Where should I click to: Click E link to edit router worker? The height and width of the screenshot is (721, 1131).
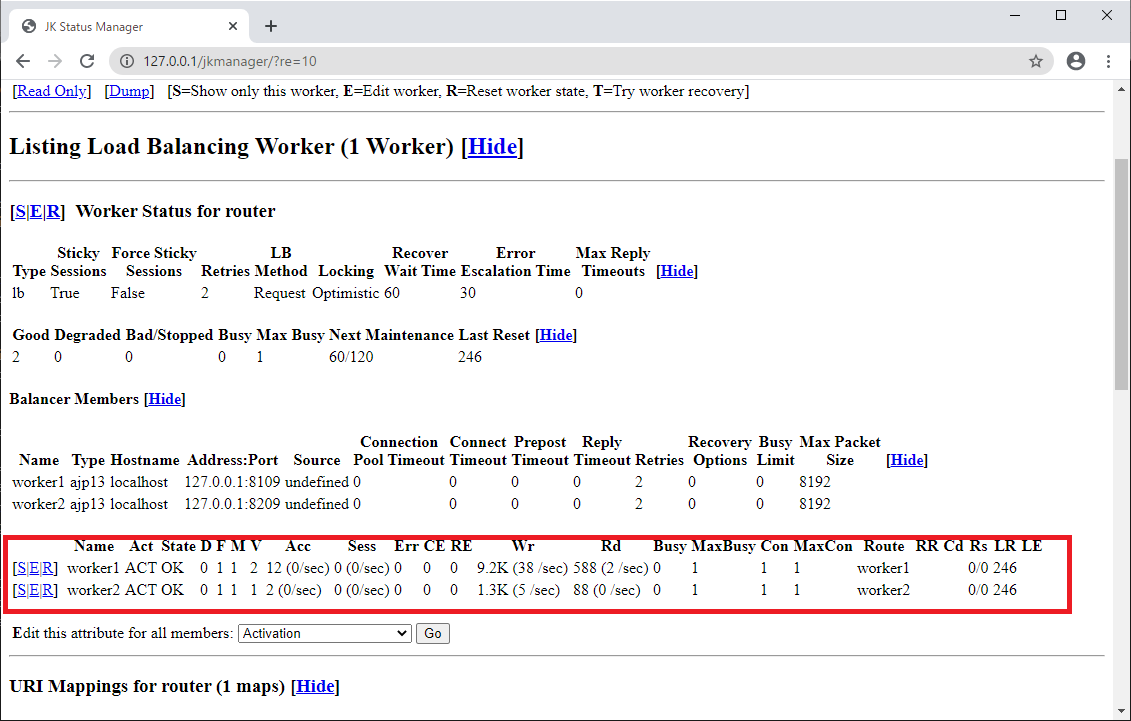(x=35, y=211)
